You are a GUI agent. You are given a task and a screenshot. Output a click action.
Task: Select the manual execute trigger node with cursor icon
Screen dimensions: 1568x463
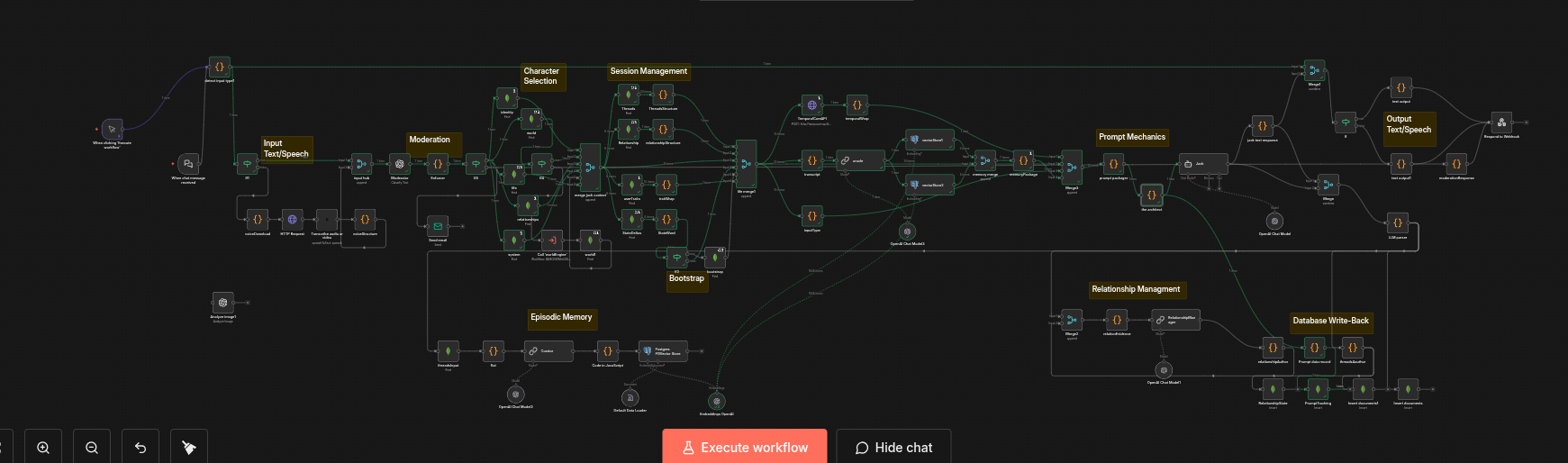(x=112, y=129)
